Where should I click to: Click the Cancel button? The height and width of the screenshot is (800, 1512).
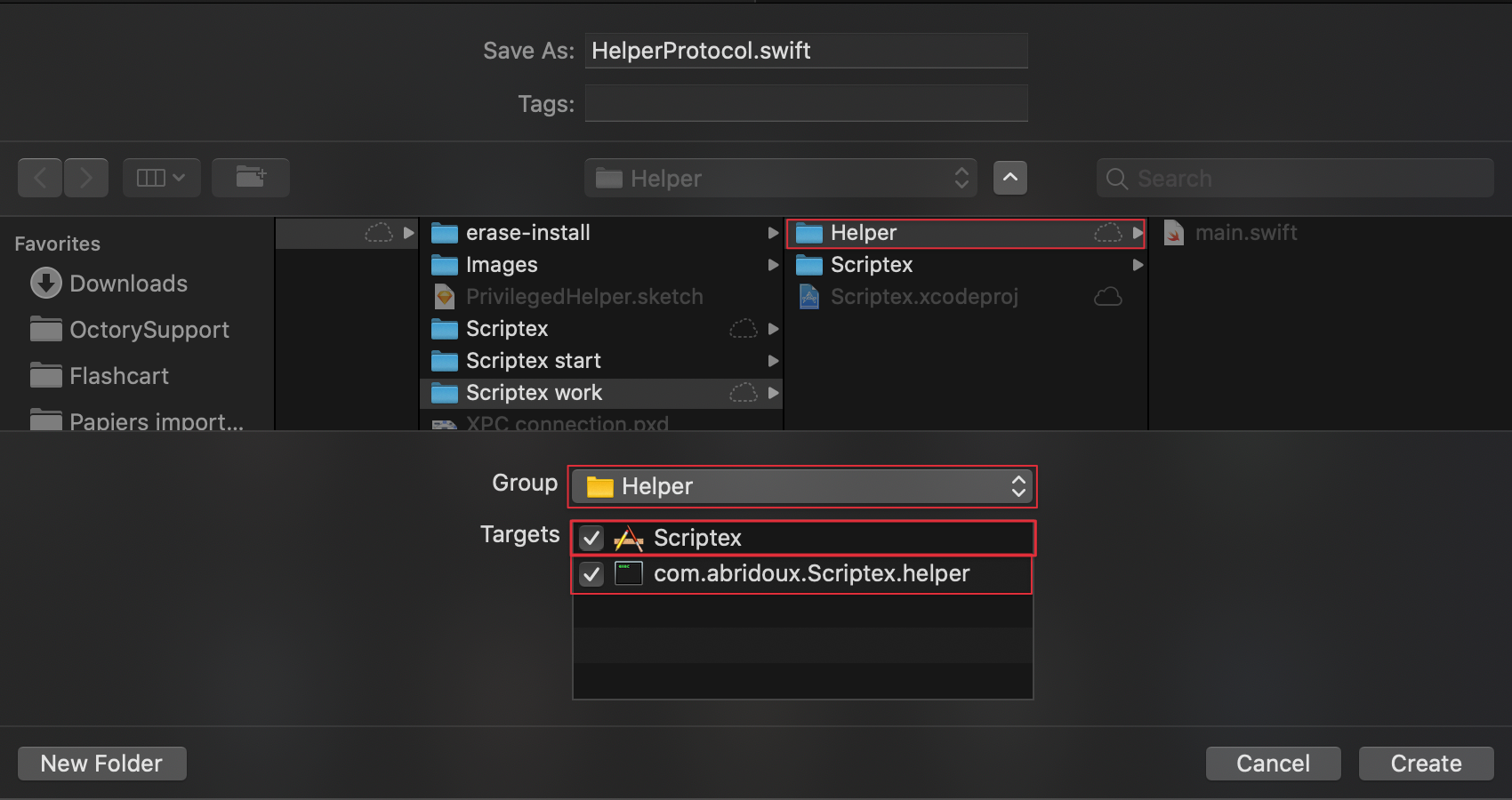tap(1273, 764)
